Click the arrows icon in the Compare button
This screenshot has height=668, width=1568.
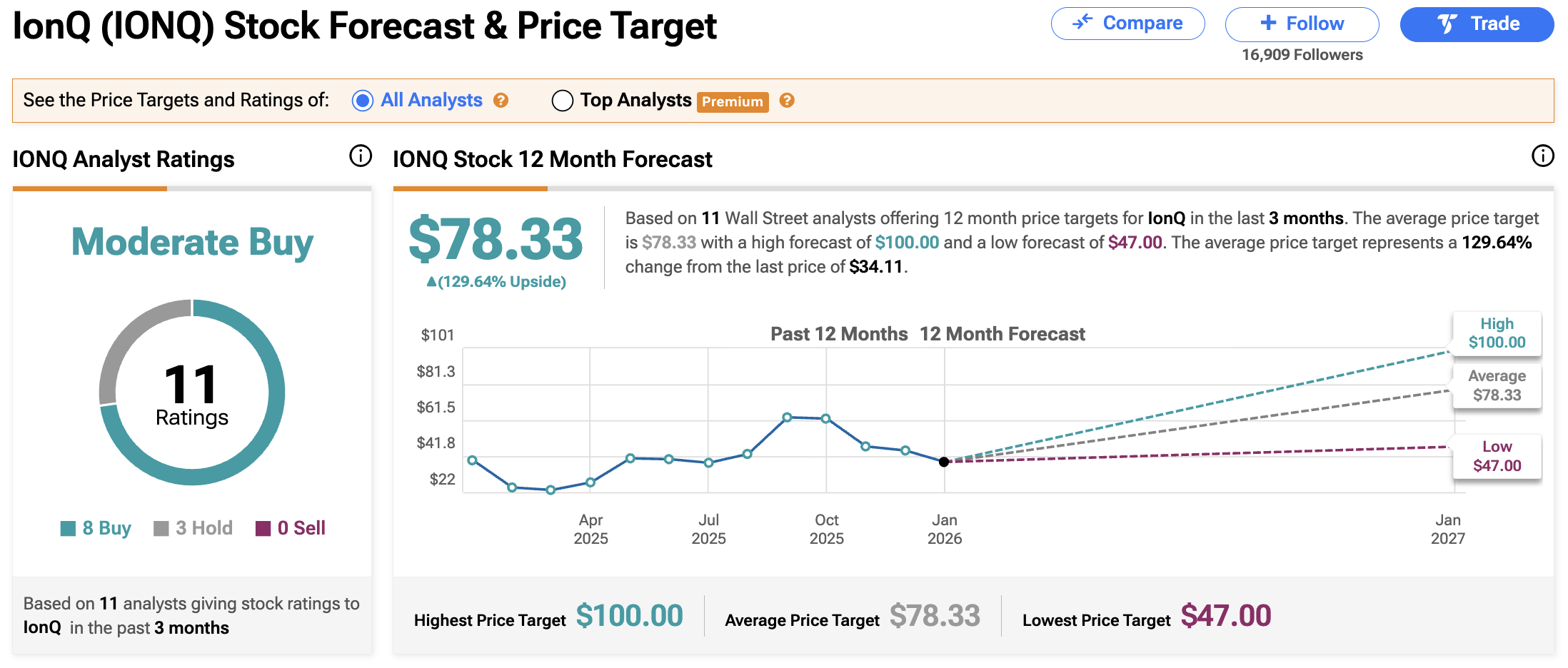pos(1082,22)
